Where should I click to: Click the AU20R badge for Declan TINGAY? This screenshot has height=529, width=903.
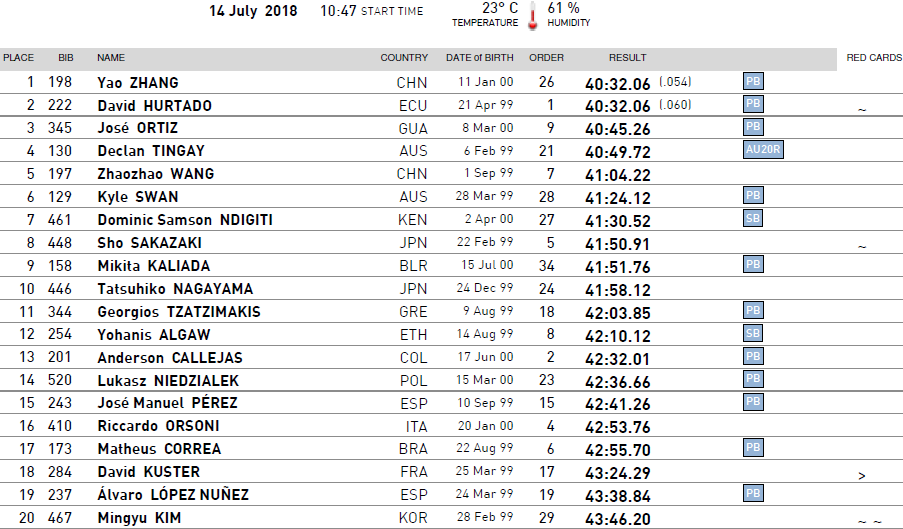click(763, 150)
